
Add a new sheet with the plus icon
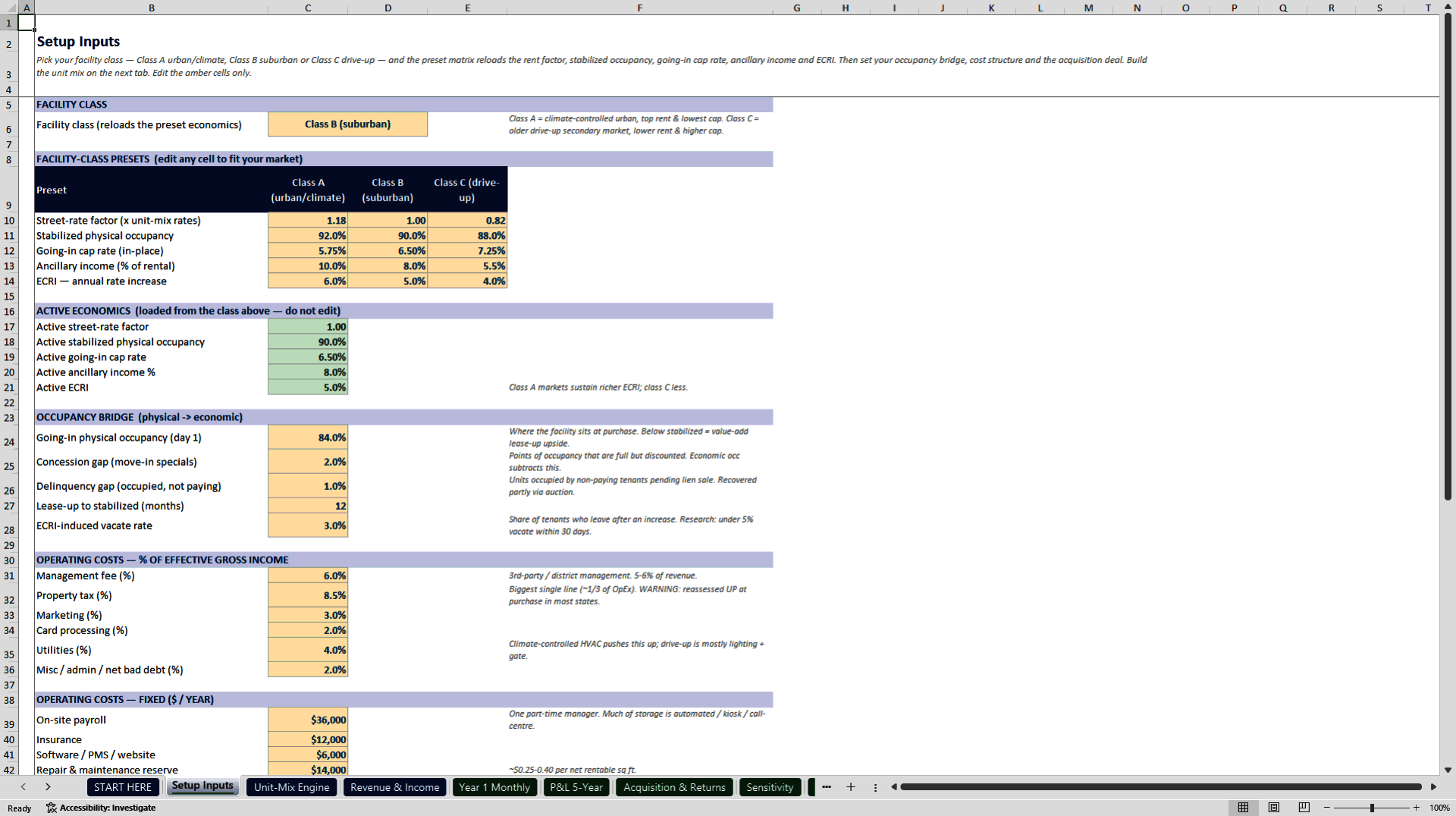(851, 787)
